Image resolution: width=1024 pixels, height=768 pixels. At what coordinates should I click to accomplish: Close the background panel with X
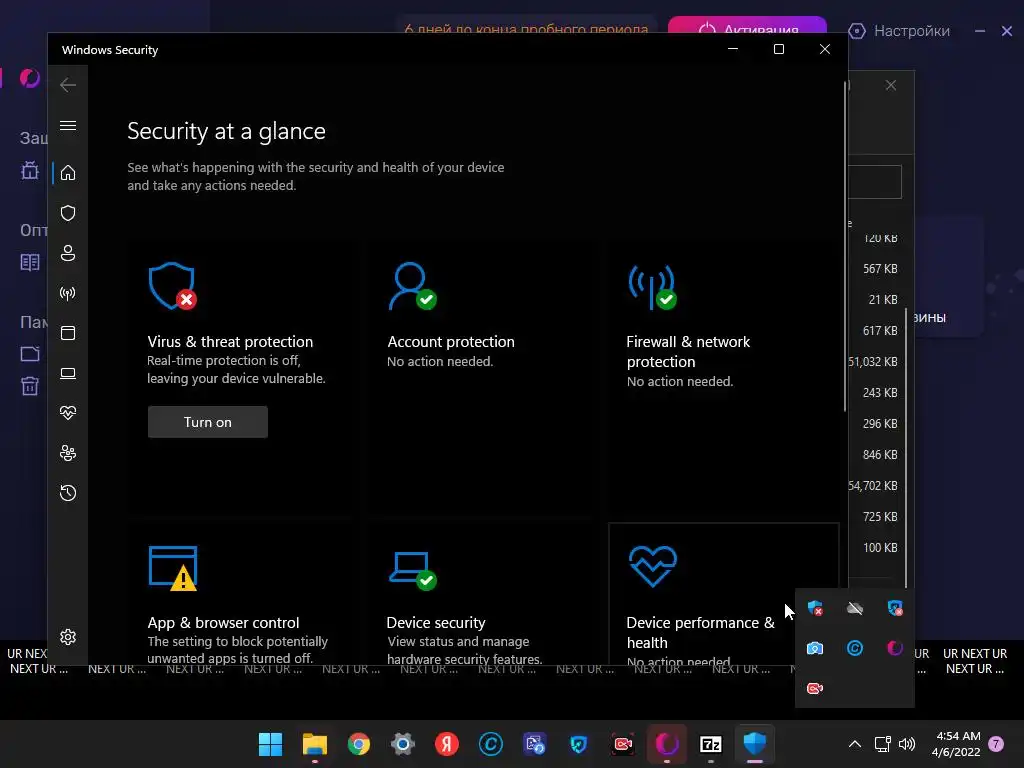(x=891, y=86)
